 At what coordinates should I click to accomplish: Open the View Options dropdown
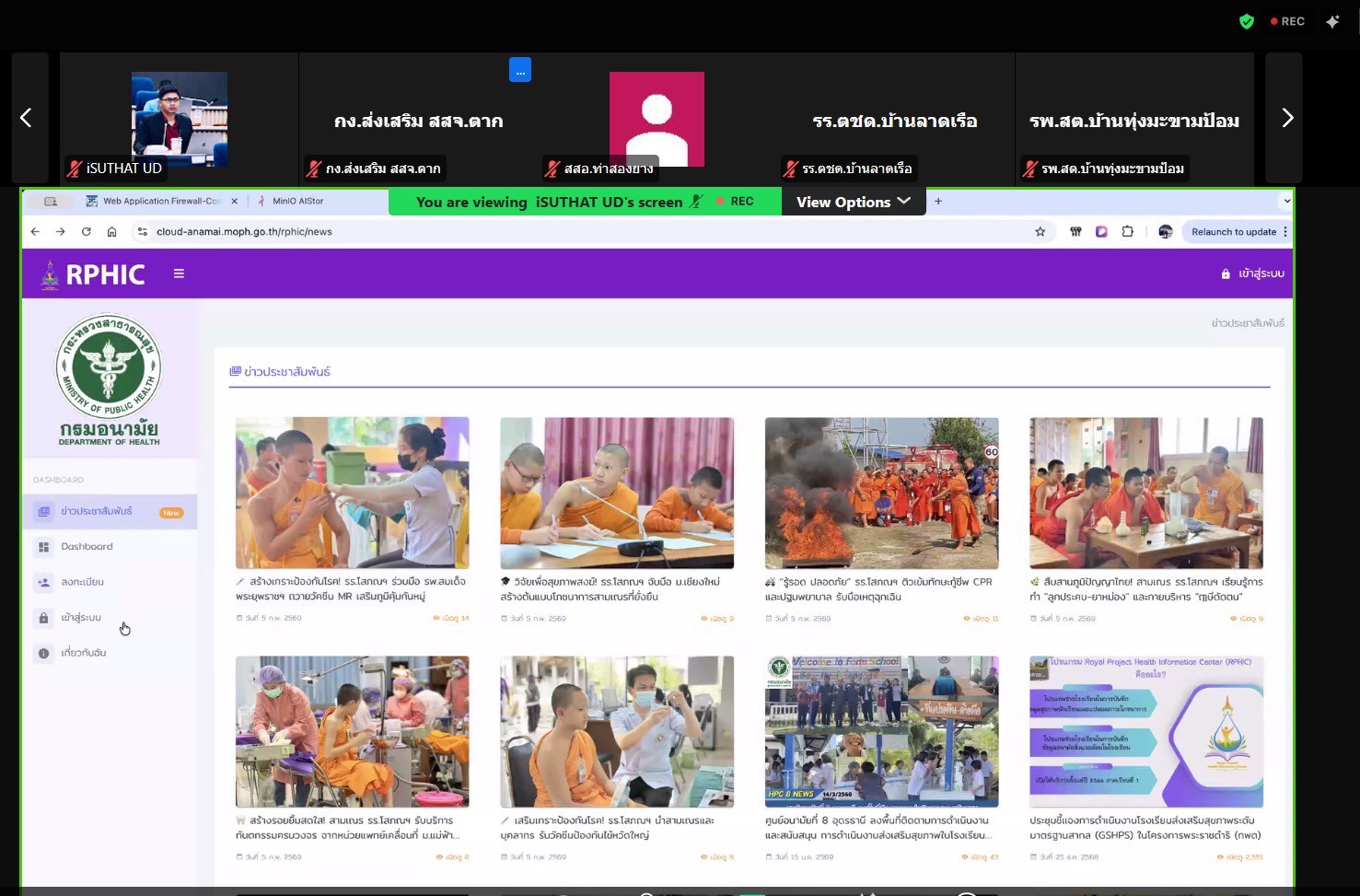(x=853, y=202)
